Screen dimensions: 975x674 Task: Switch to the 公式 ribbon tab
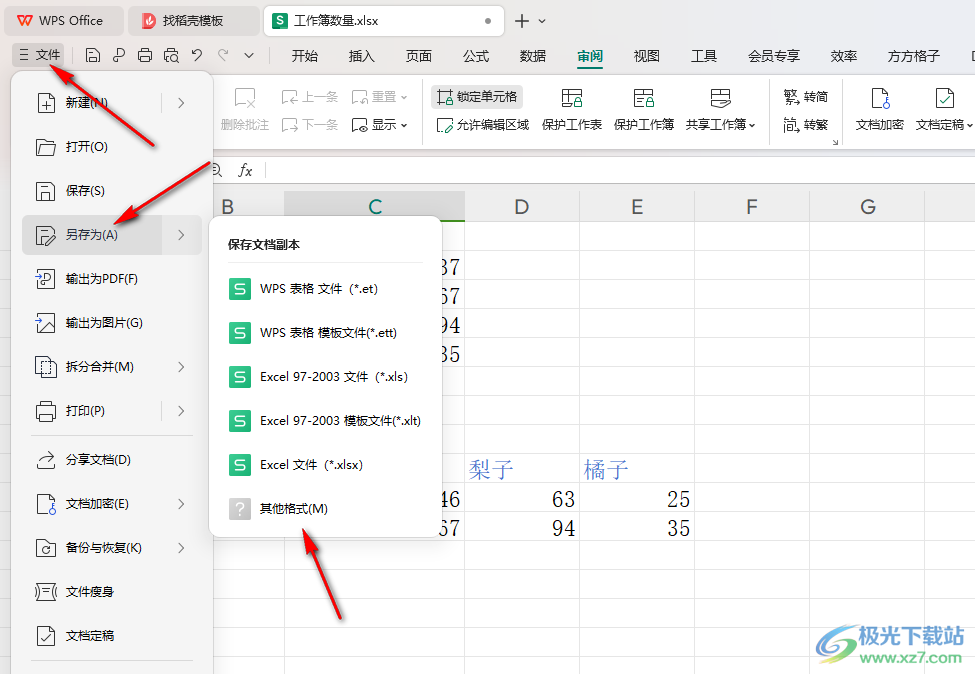coord(476,56)
